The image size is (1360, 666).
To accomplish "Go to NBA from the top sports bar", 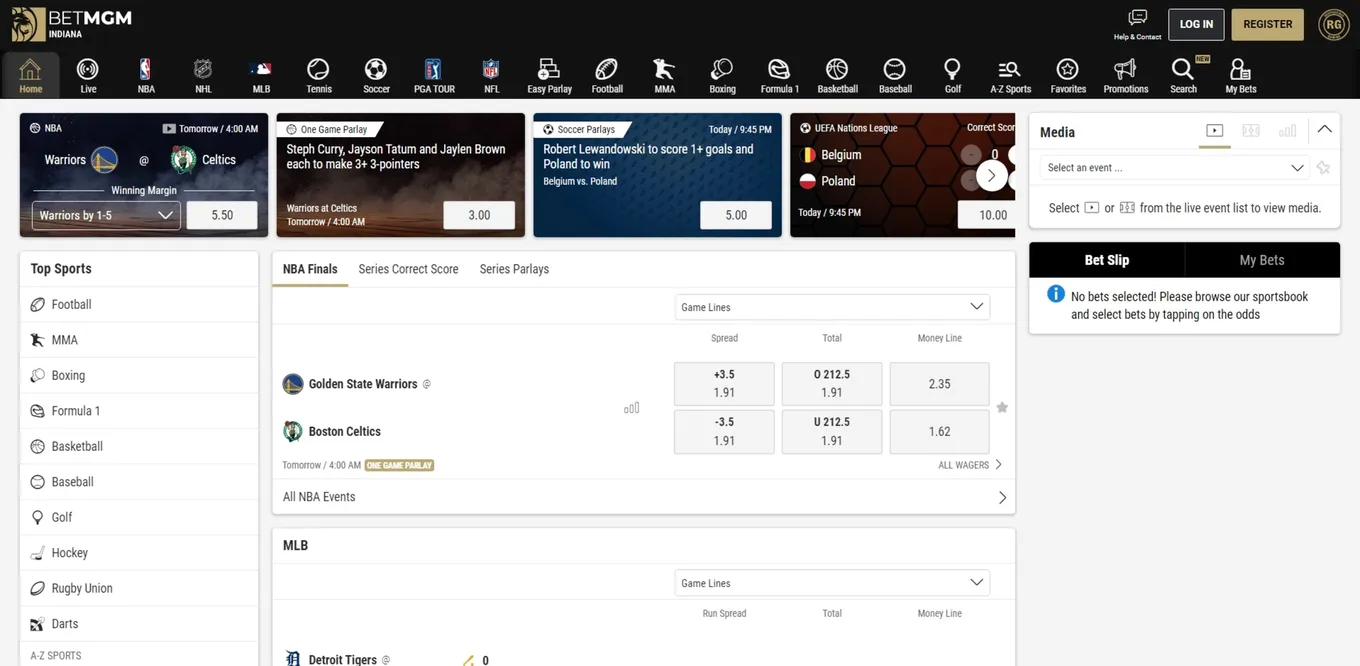I will pyautogui.click(x=146, y=75).
